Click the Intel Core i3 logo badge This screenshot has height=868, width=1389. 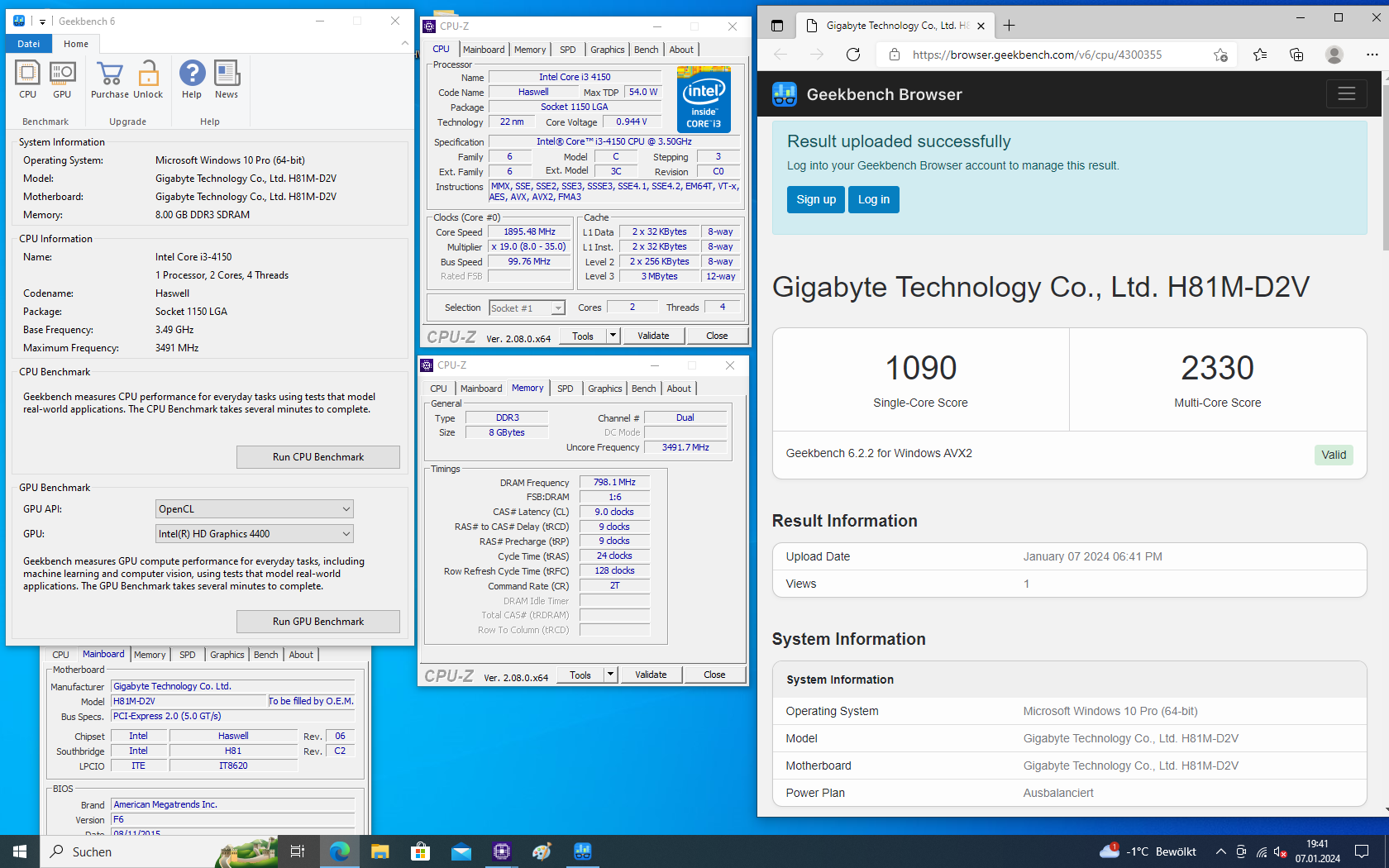pos(704,99)
